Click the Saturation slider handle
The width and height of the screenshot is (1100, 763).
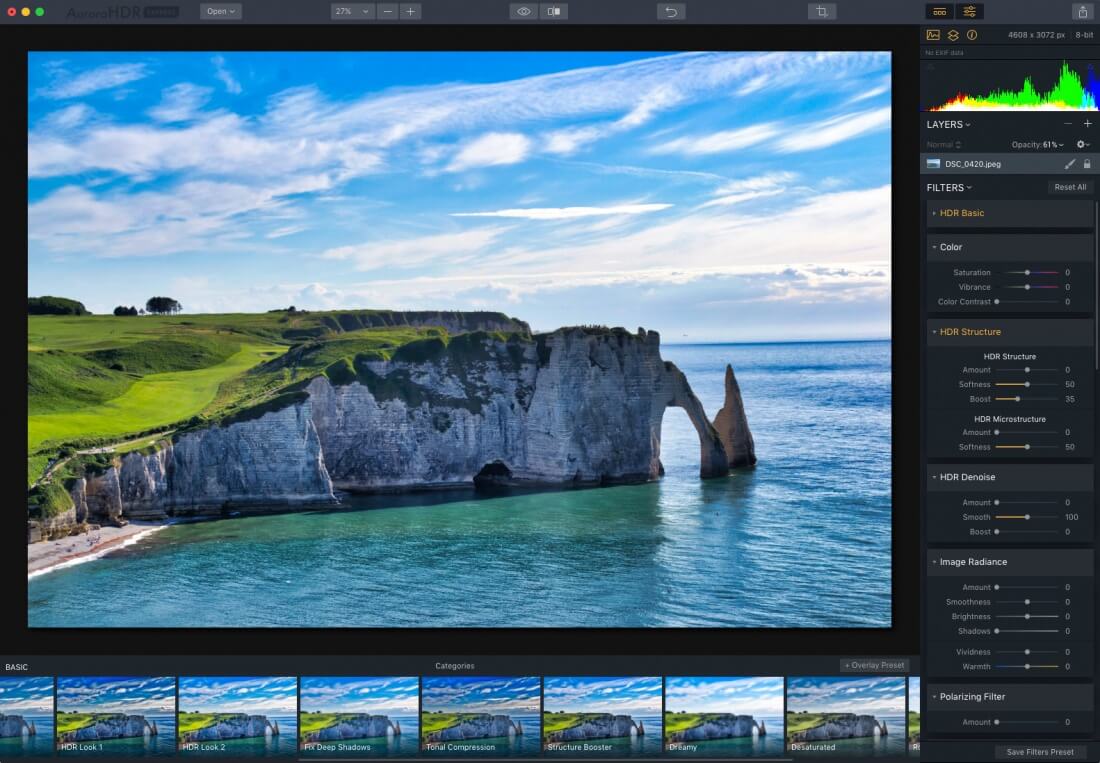(1027, 272)
